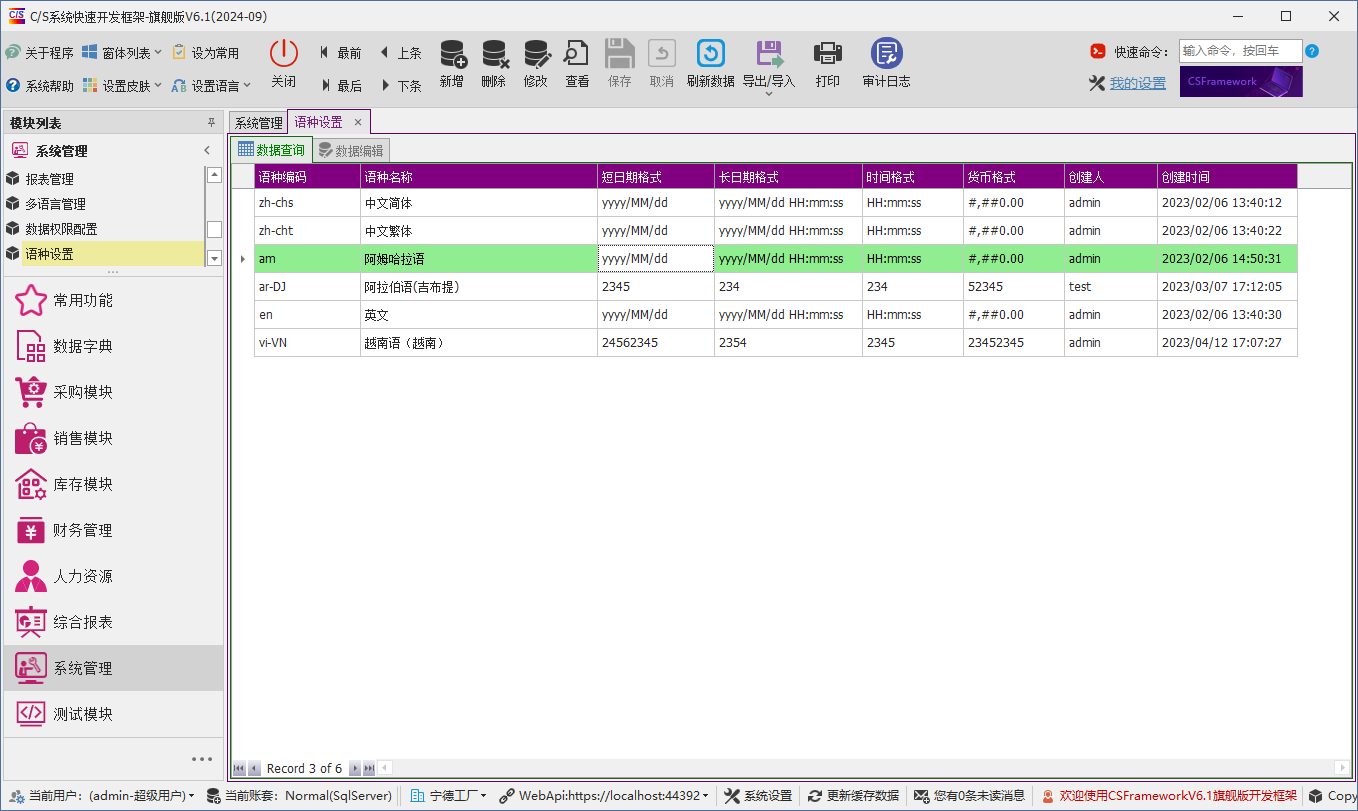Image resolution: width=1358 pixels, height=811 pixels.
Task: Collapse the 系统管理 navigation header chevron
Action: (x=207, y=151)
